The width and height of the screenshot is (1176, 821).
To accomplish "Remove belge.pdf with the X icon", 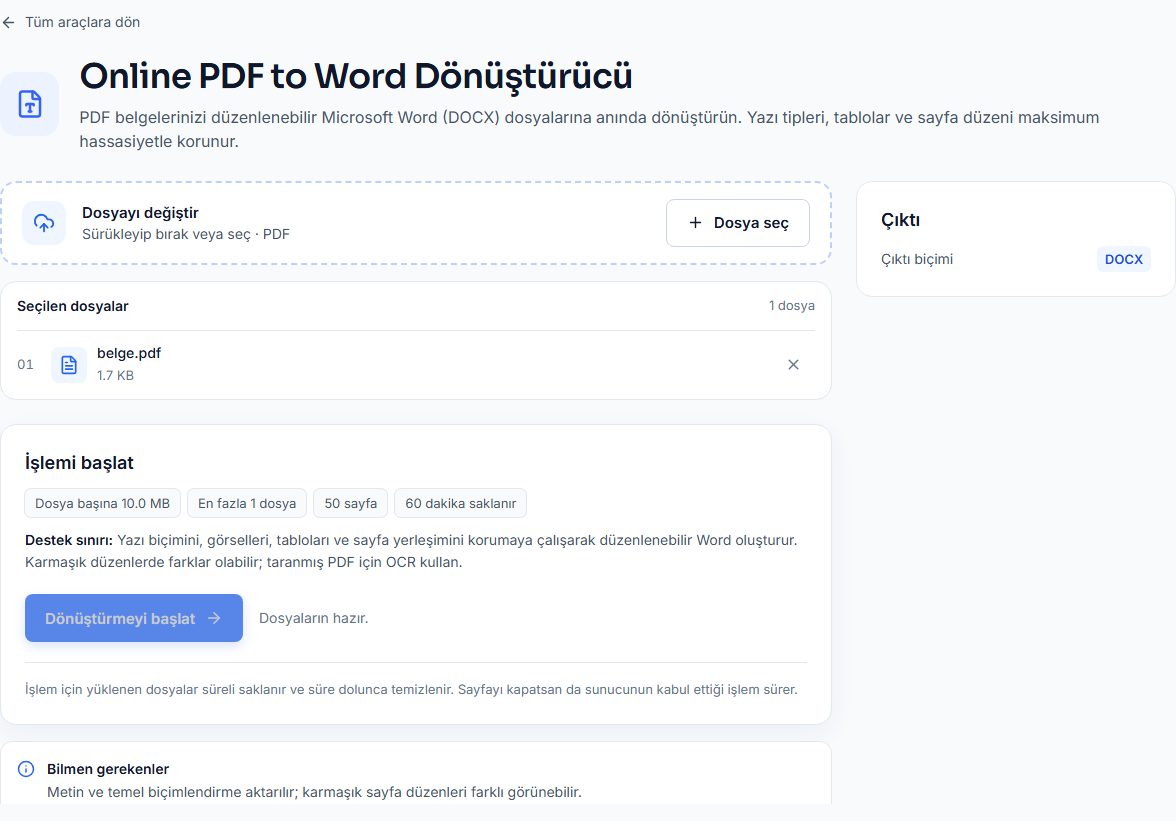I will 793,364.
